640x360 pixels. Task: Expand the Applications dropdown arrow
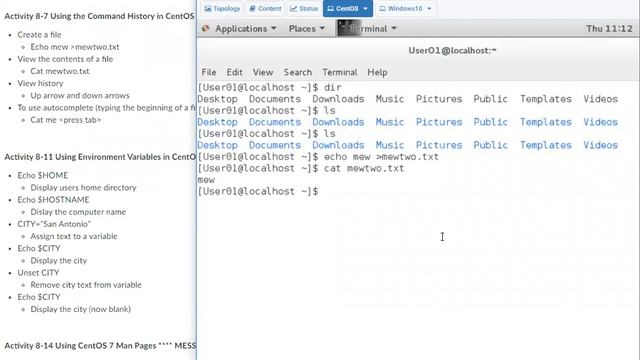[273, 29]
